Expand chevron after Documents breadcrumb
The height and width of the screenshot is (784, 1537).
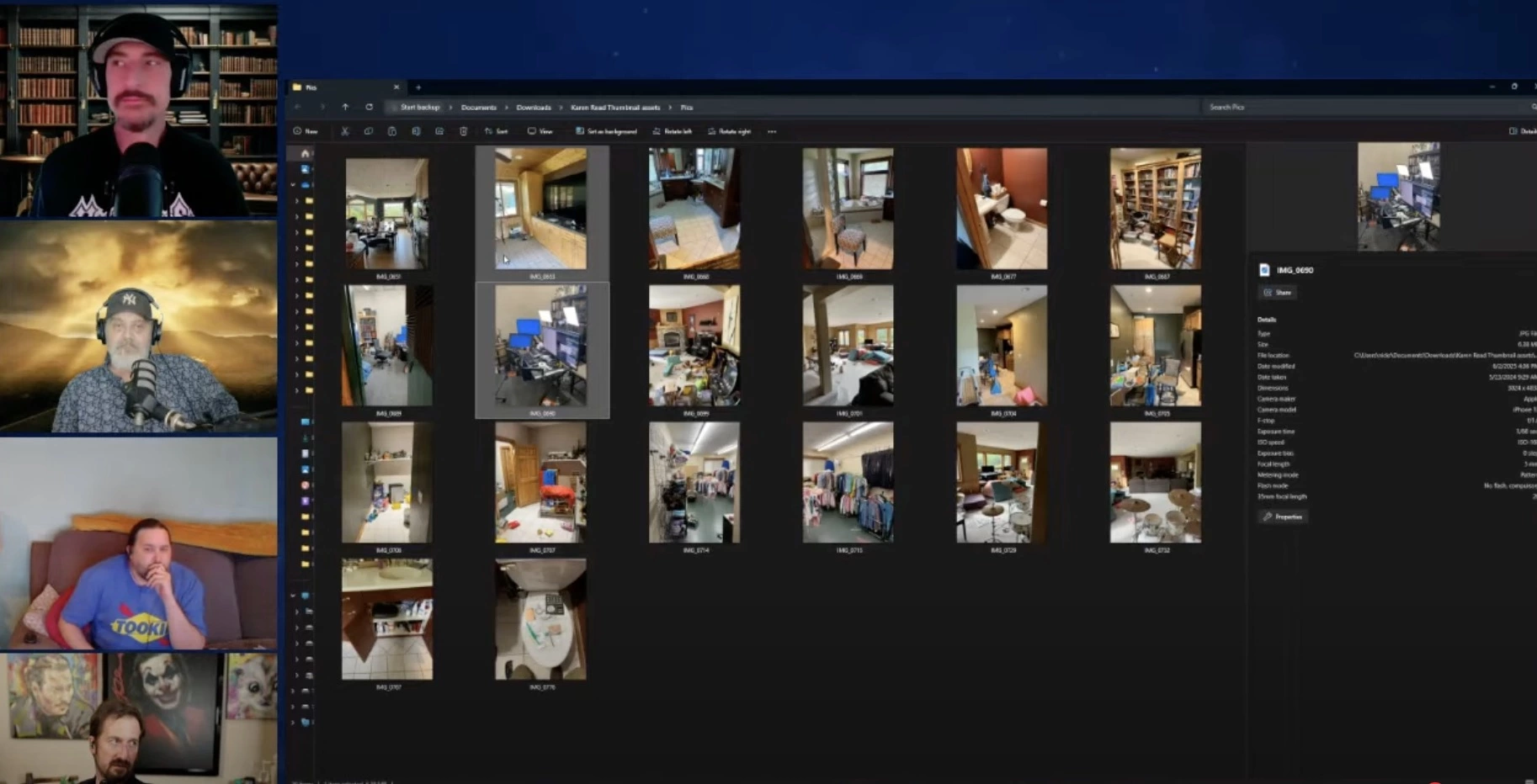pyautogui.click(x=507, y=107)
